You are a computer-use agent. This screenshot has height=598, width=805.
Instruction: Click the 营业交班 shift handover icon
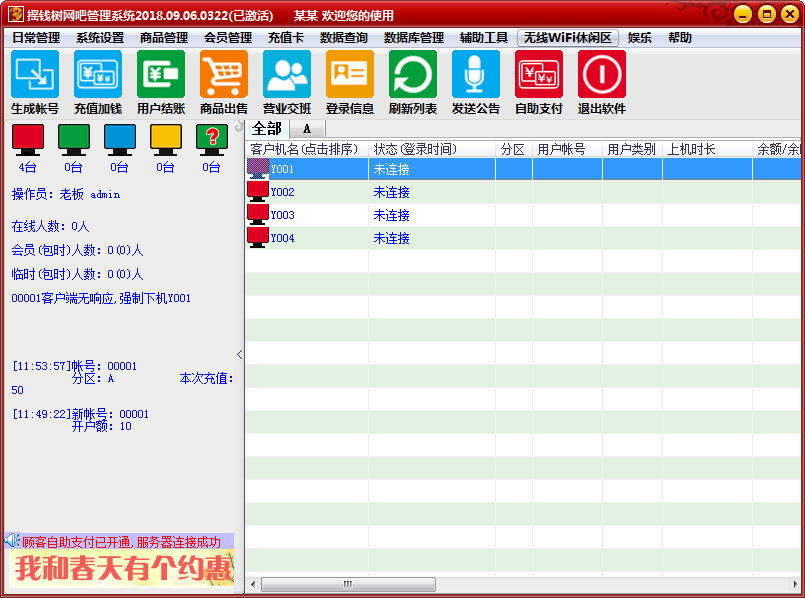(287, 75)
